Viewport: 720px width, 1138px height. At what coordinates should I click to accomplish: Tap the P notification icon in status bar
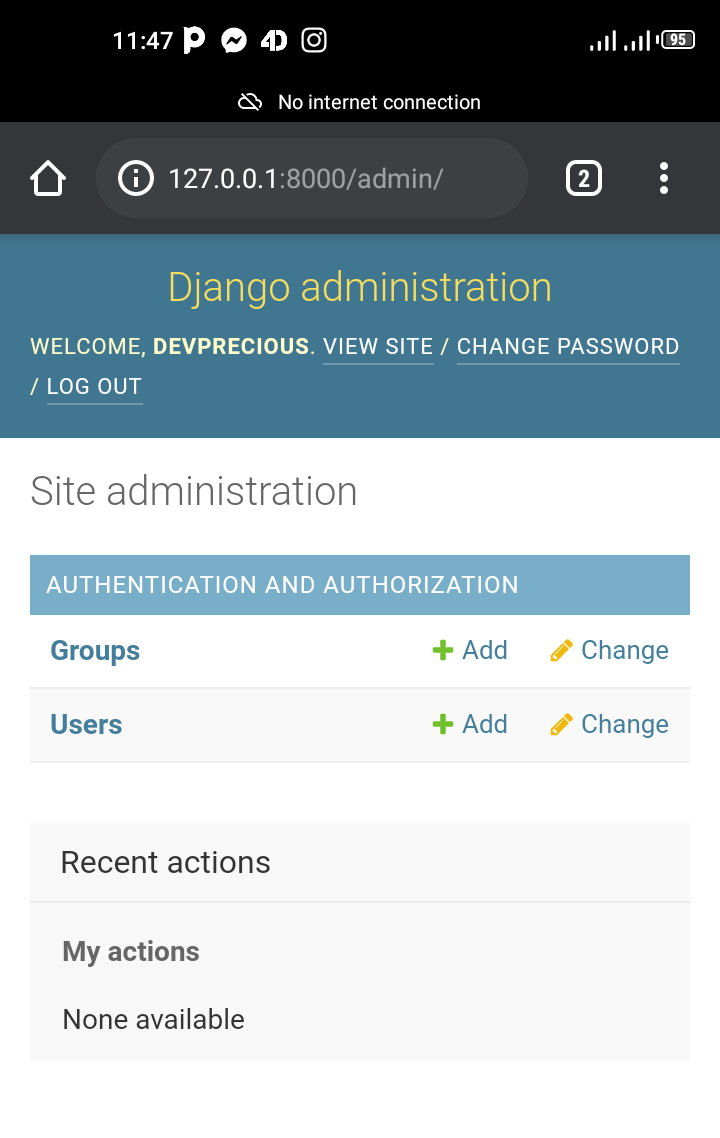point(194,40)
